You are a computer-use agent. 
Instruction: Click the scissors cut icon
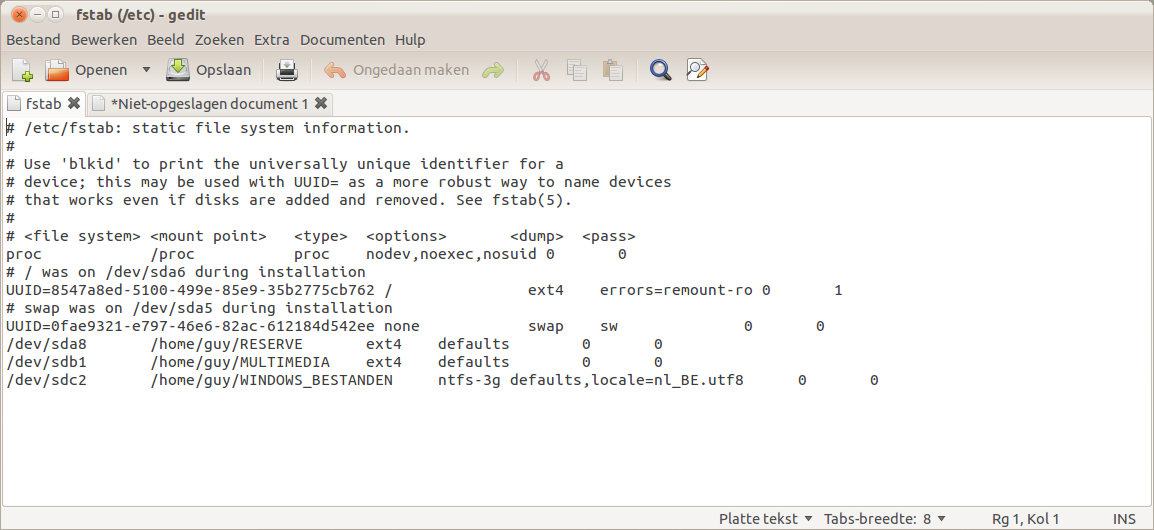click(x=541, y=70)
